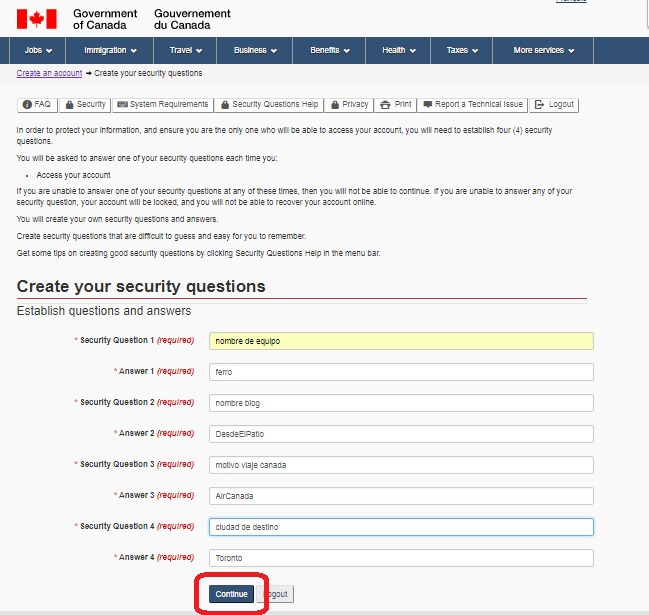Expand the Jobs menu
Image resolution: width=649 pixels, height=615 pixels.
coord(38,50)
